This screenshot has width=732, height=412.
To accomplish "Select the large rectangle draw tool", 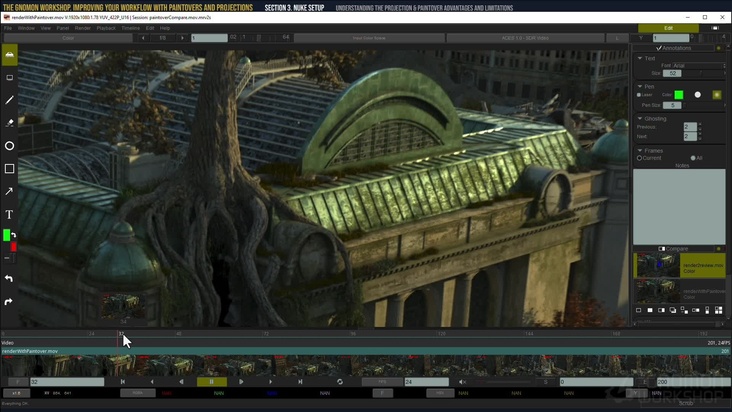I will [9, 168].
